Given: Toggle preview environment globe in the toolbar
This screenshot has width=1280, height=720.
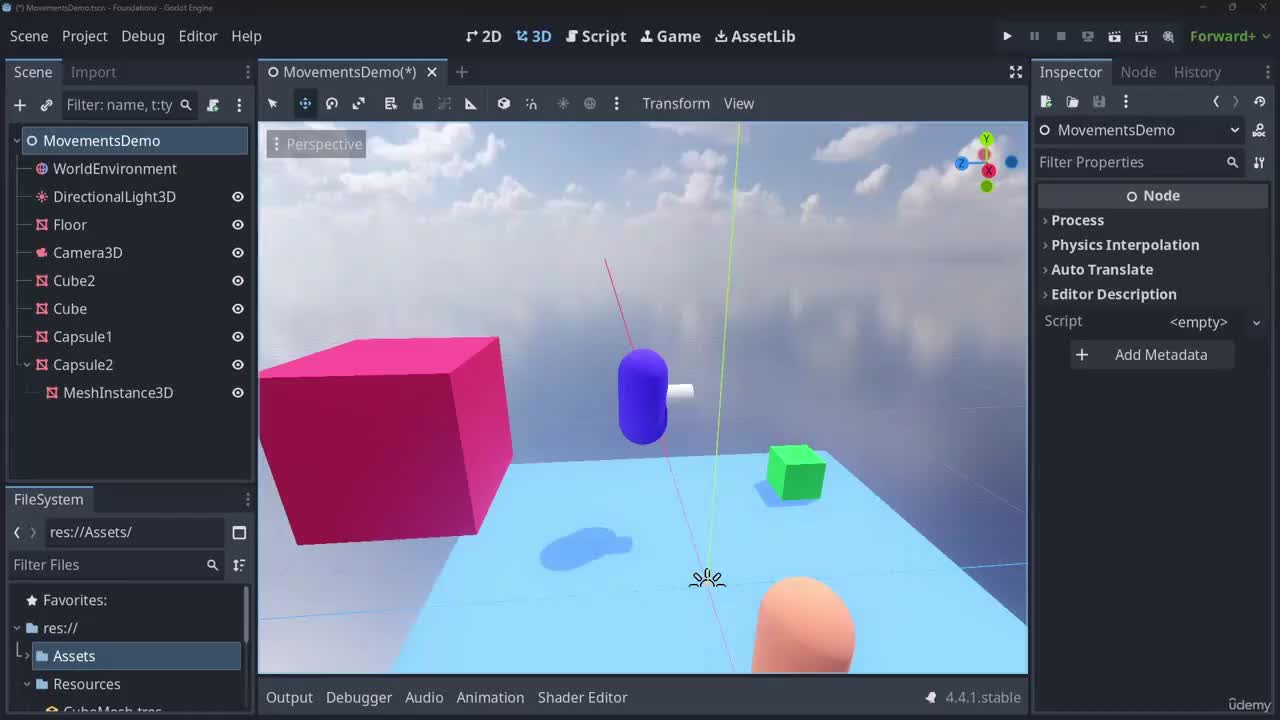Looking at the screenshot, I should [x=590, y=104].
